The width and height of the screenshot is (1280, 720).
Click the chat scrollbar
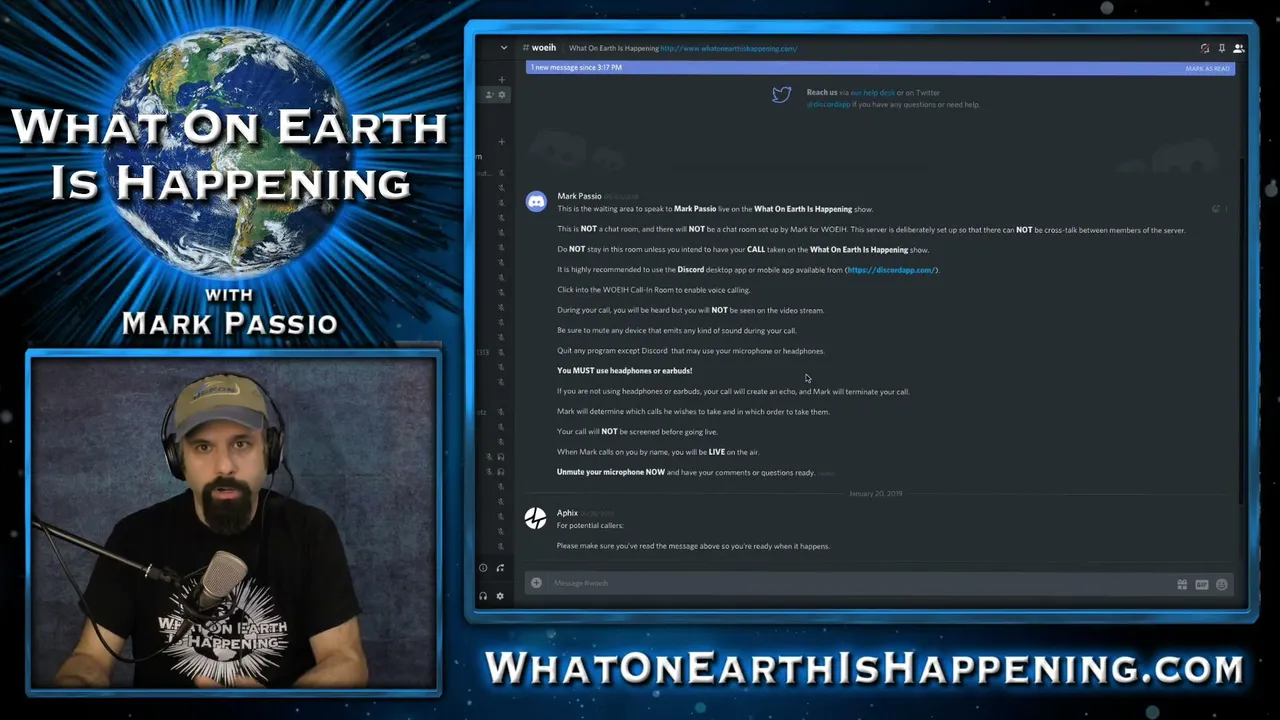point(1242,330)
